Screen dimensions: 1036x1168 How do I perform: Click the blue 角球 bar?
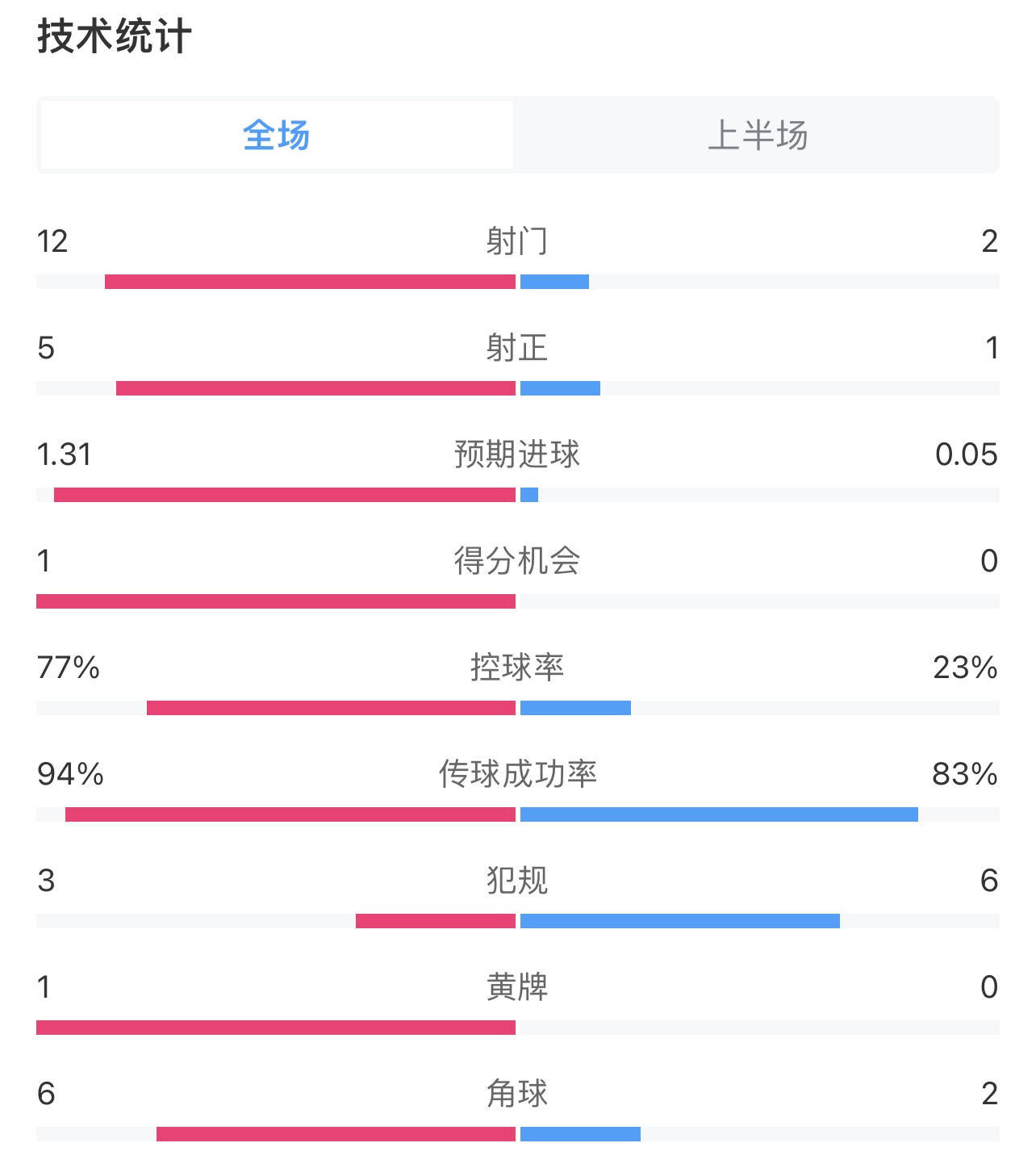(580, 1134)
